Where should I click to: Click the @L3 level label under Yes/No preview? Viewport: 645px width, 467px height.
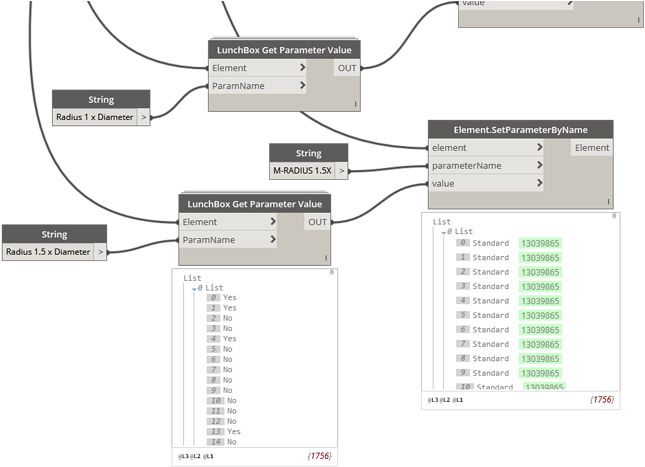click(183, 456)
